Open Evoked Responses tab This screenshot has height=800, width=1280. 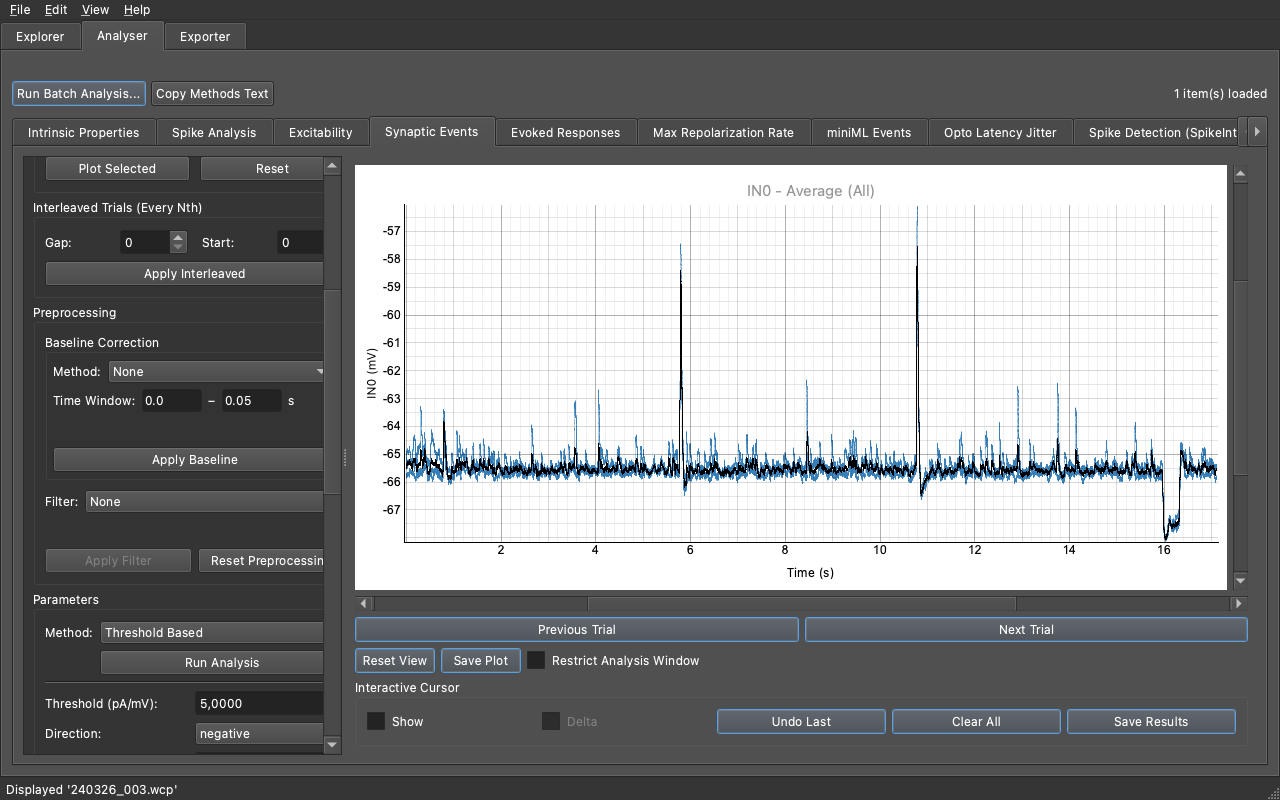tap(566, 132)
